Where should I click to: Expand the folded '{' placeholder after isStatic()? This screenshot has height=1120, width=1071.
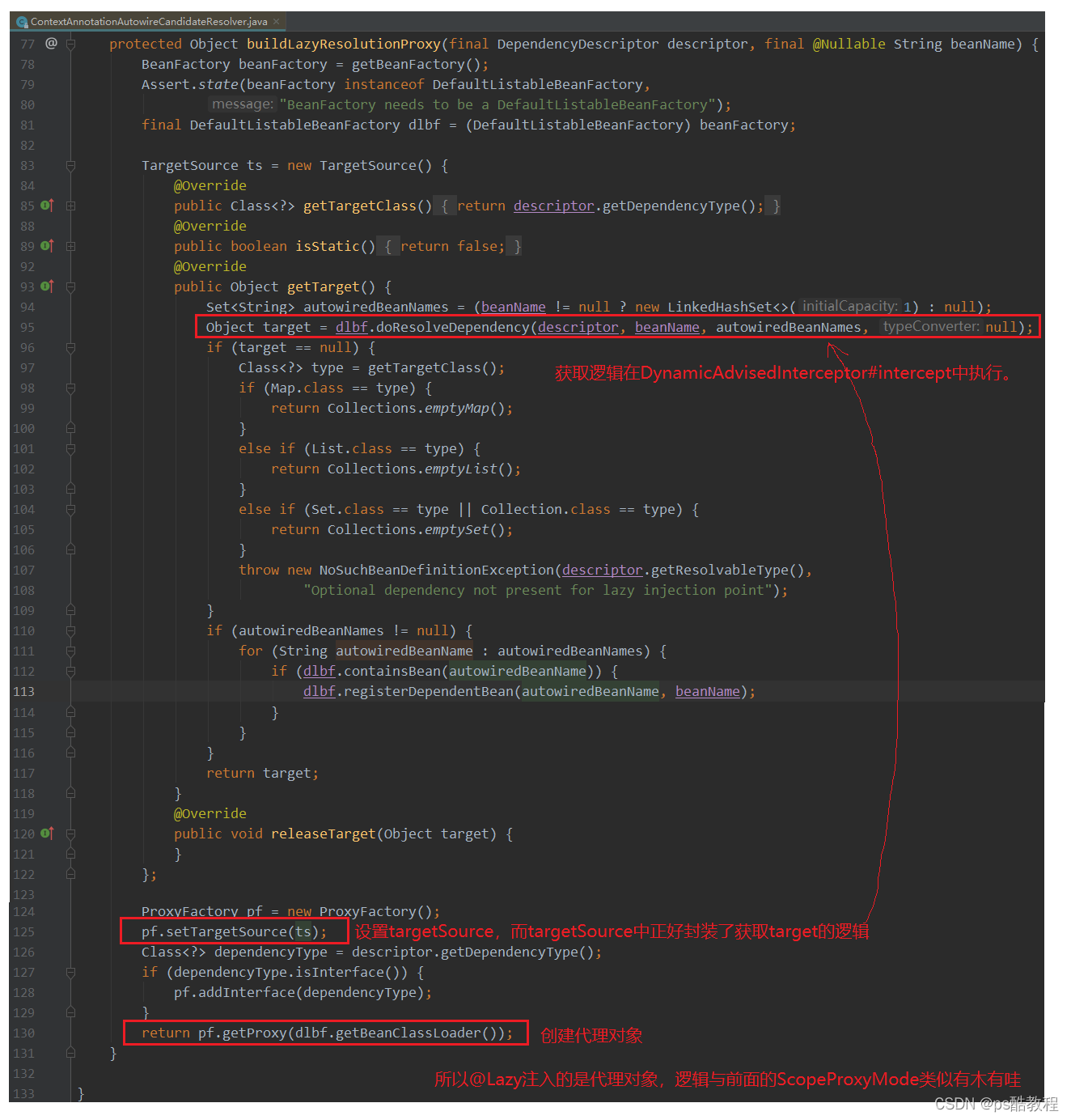point(387,246)
